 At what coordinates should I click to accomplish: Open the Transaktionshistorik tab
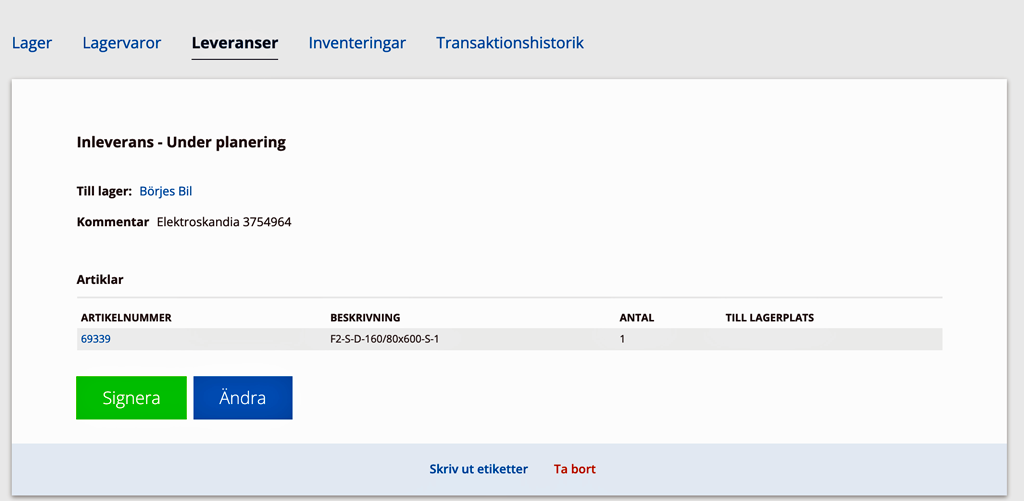pyautogui.click(x=510, y=43)
